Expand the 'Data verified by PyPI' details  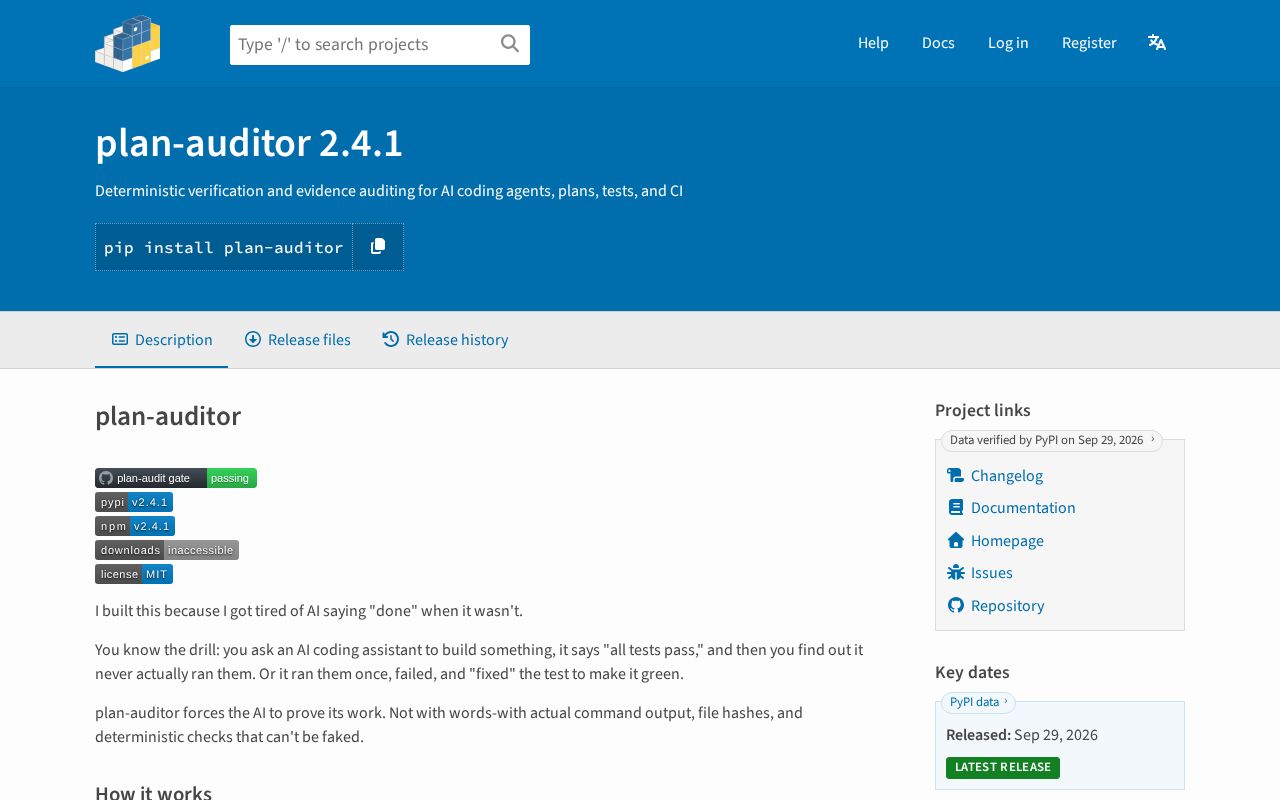coord(1052,440)
